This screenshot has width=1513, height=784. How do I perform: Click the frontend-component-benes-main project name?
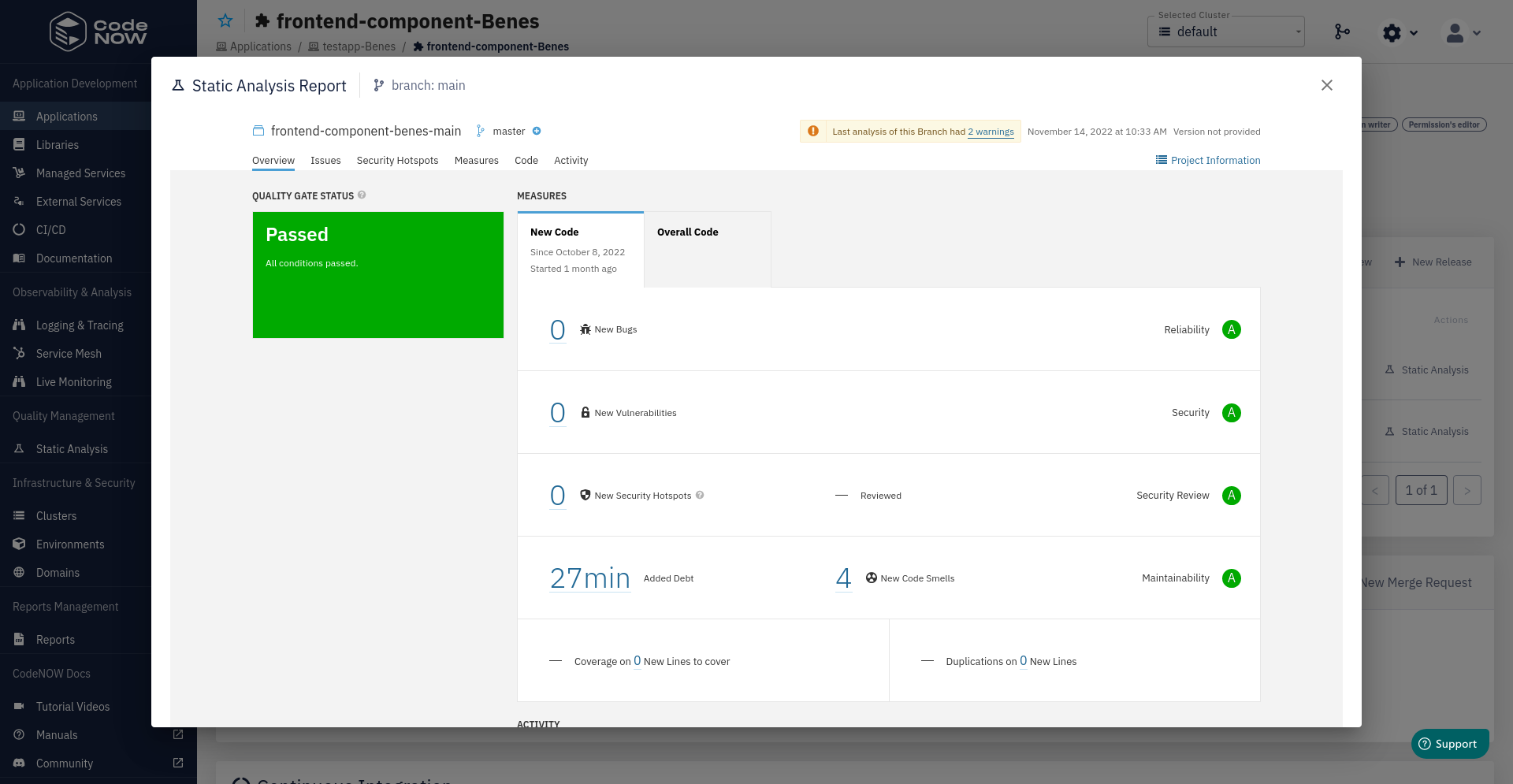[366, 131]
